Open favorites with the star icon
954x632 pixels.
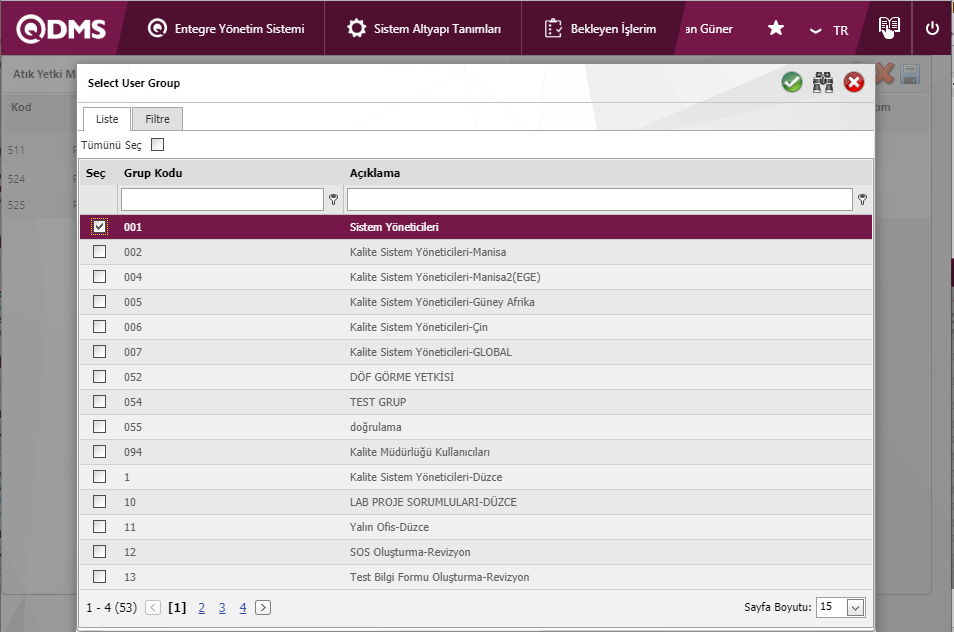click(775, 29)
